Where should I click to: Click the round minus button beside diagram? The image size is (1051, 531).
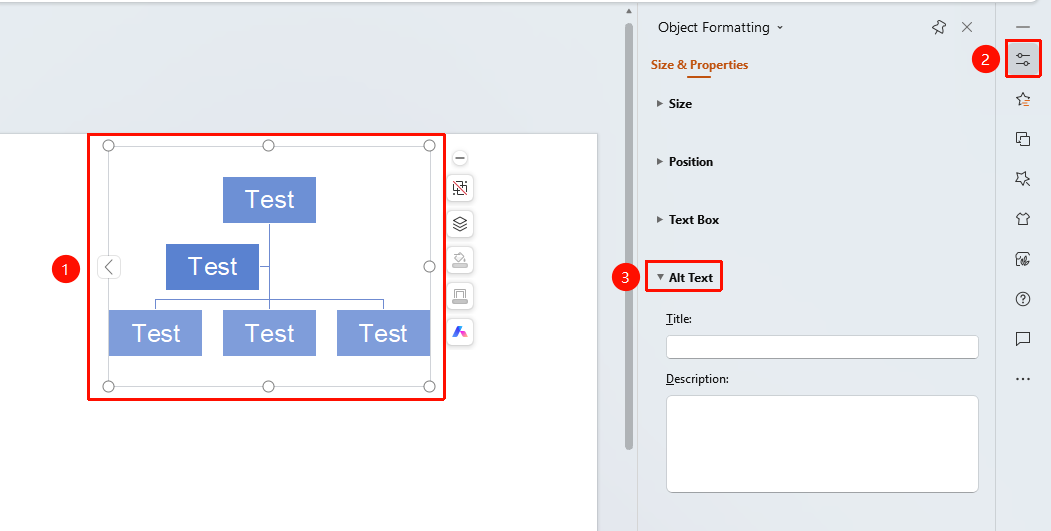click(x=460, y=158)
